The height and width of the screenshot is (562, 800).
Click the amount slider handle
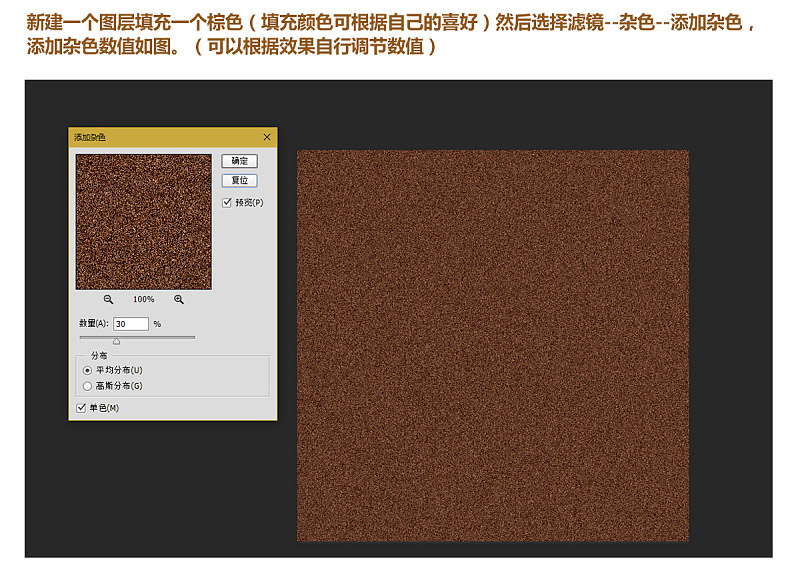pyautogui.click(x=116, y=341)
